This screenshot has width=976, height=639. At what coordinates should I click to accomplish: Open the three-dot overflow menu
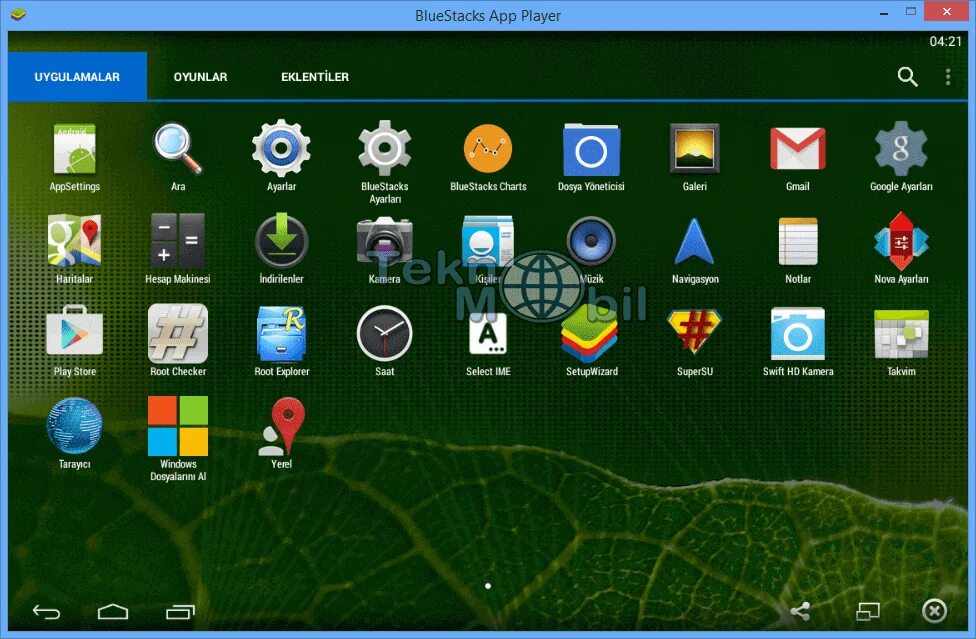(948, 77)
